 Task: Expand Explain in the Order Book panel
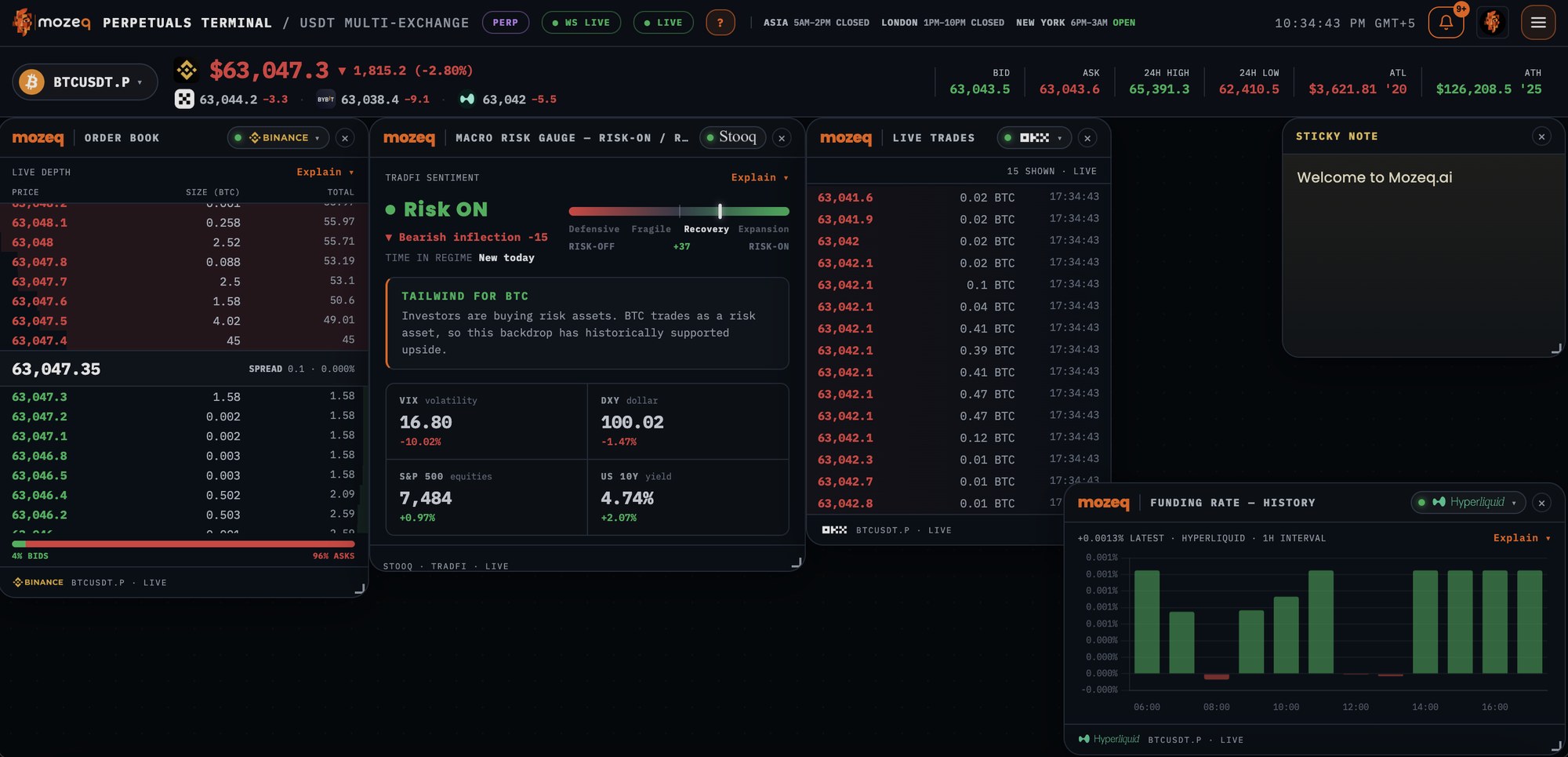point(325,172)
